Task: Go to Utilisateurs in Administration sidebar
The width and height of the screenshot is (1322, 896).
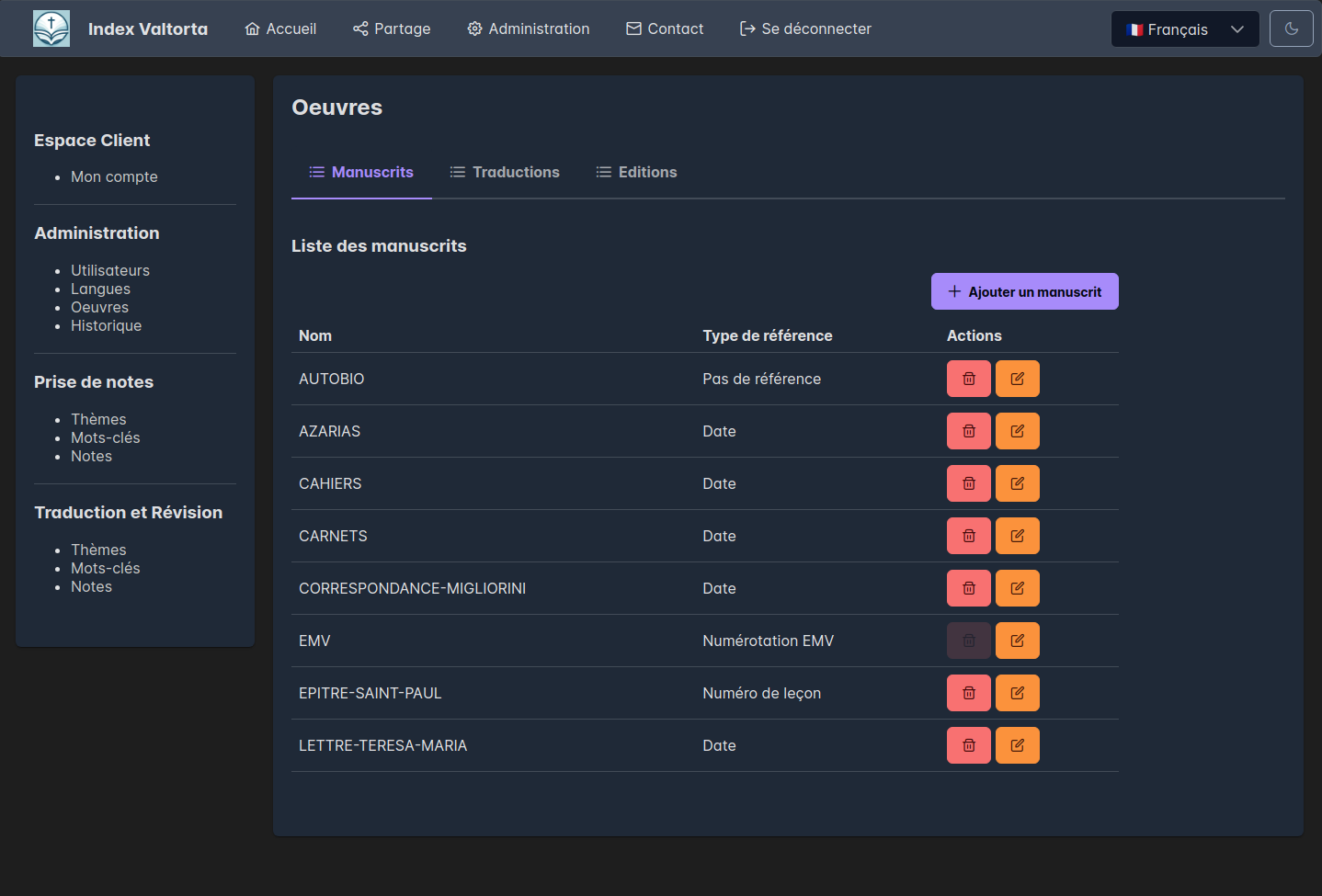Action: click(110, 271)
